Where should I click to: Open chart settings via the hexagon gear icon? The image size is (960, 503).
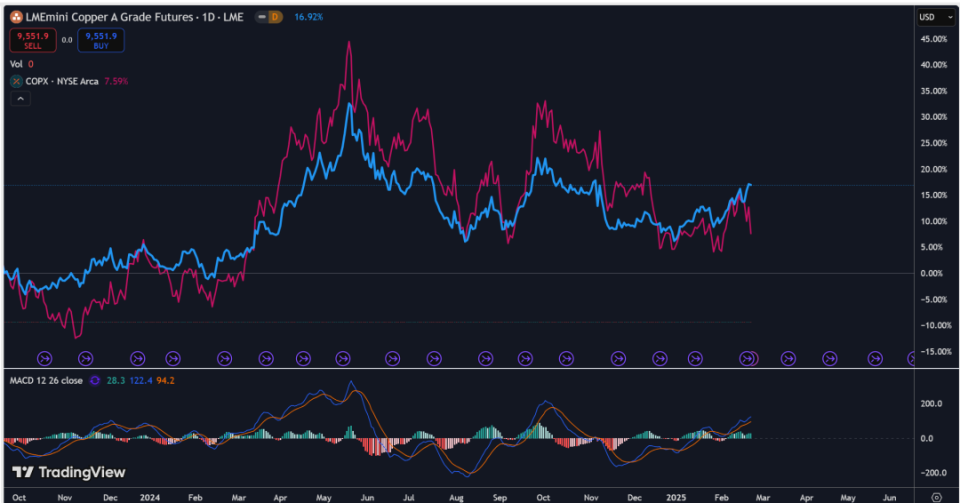point(936,497)
